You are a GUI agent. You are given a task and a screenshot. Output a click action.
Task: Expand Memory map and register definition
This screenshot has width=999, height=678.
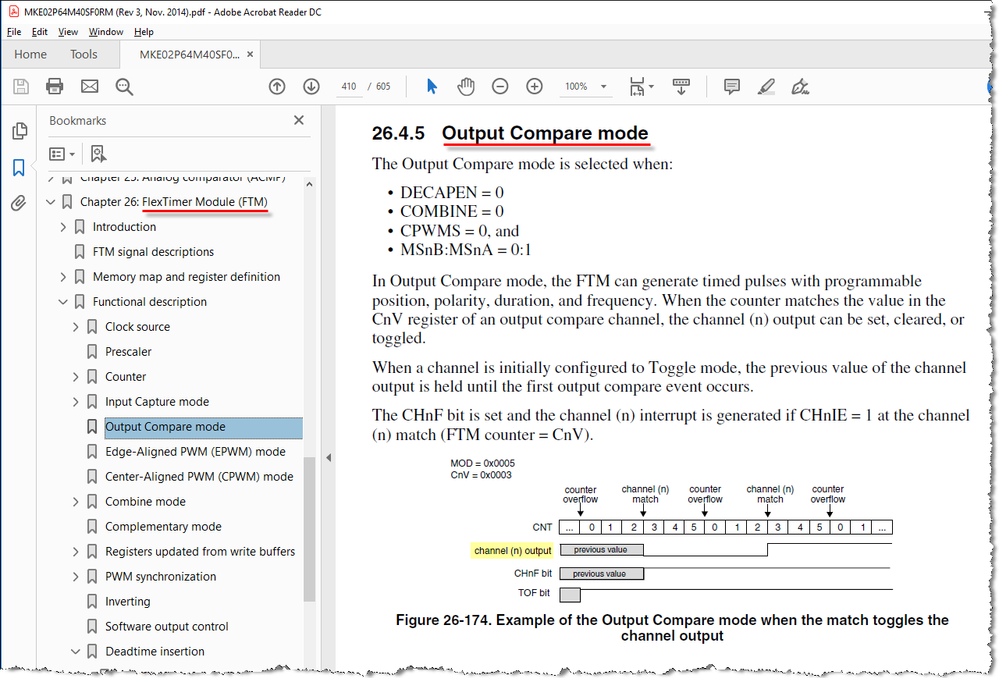pyautogui.click(x=62, y=277)
